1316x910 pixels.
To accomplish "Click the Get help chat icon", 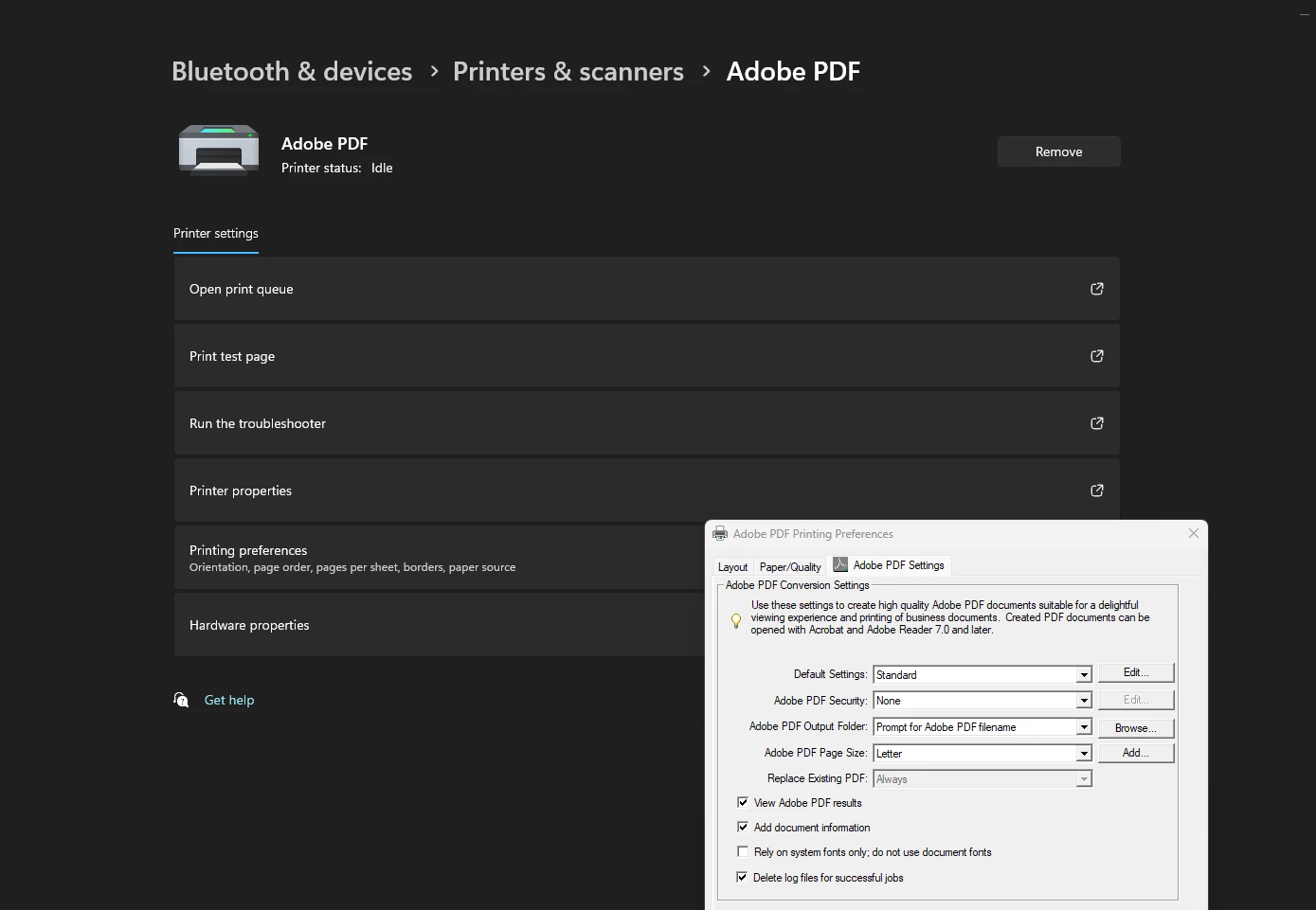I will point(181,700).
